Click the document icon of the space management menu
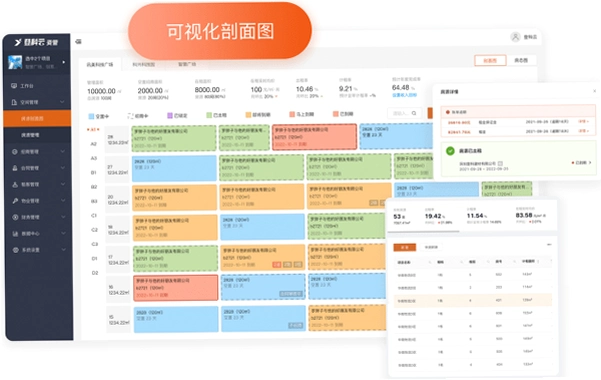The width and height of the screenshot is (601, 380). point(14,102)
